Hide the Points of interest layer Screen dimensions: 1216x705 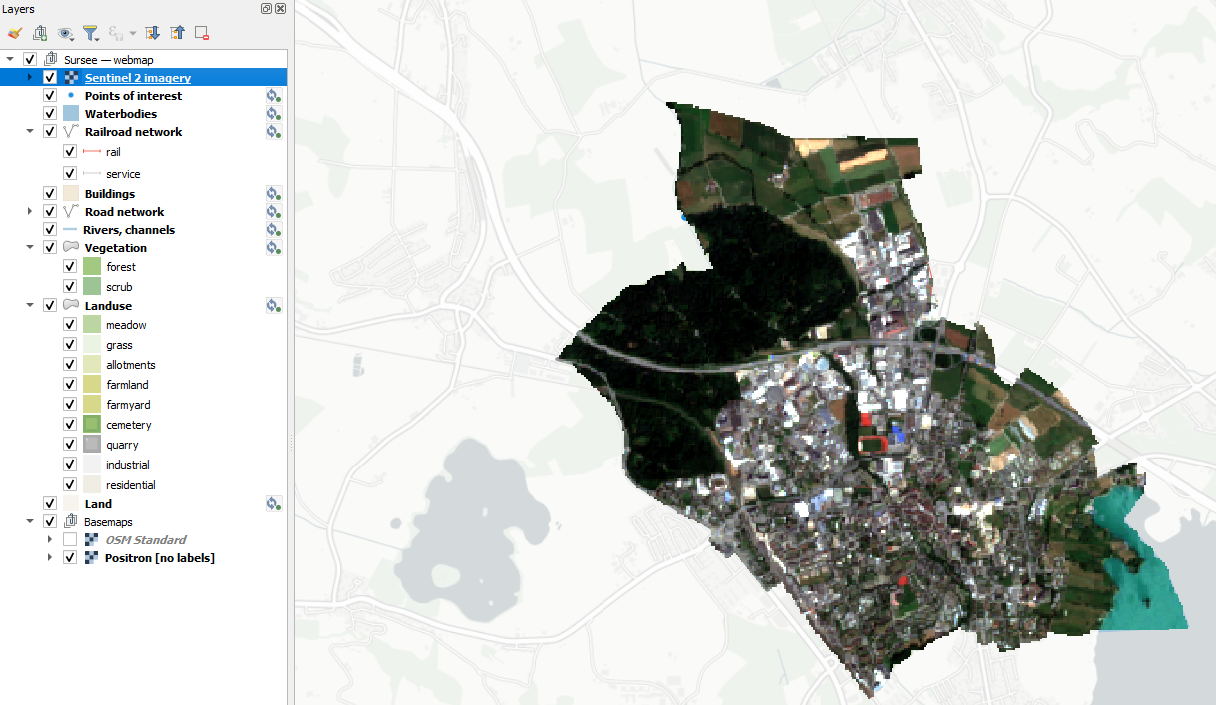50,96
